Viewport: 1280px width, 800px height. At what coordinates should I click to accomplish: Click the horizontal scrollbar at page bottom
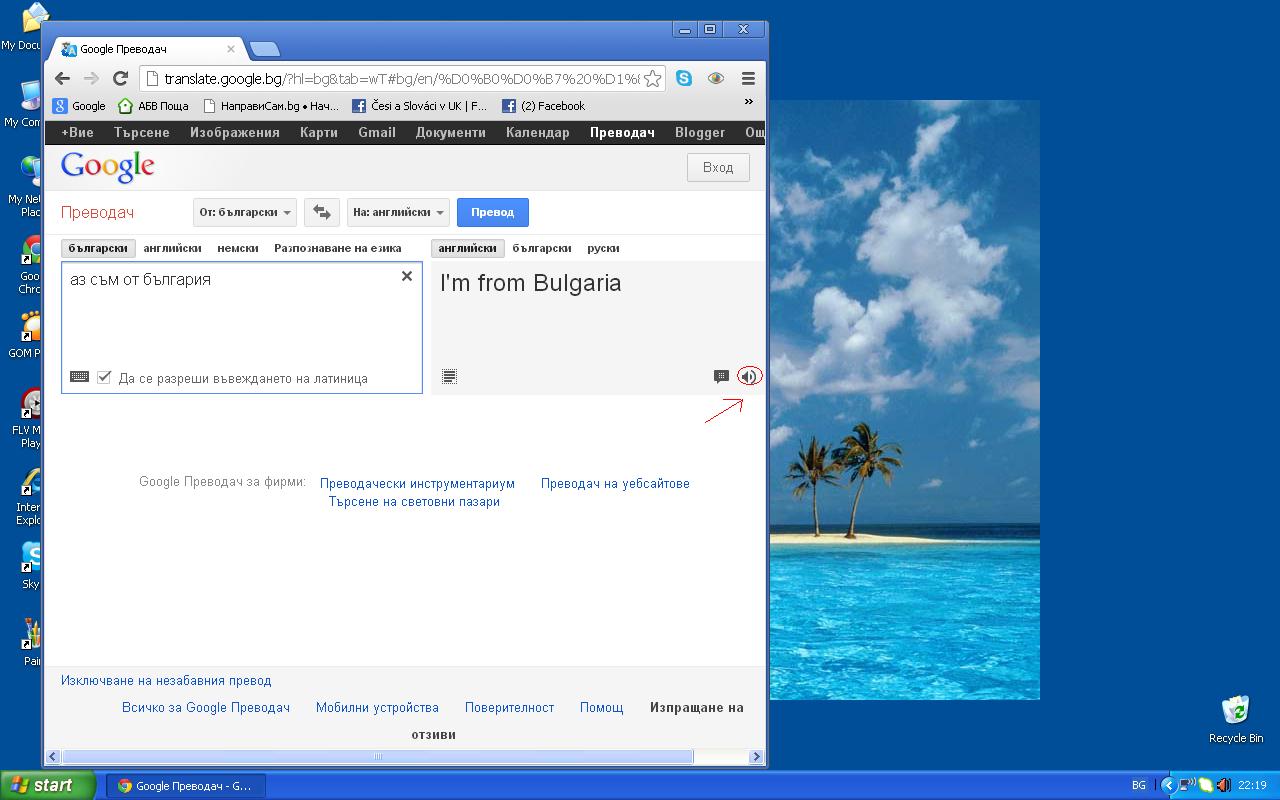pyautogui.click(x=377, y=757)
